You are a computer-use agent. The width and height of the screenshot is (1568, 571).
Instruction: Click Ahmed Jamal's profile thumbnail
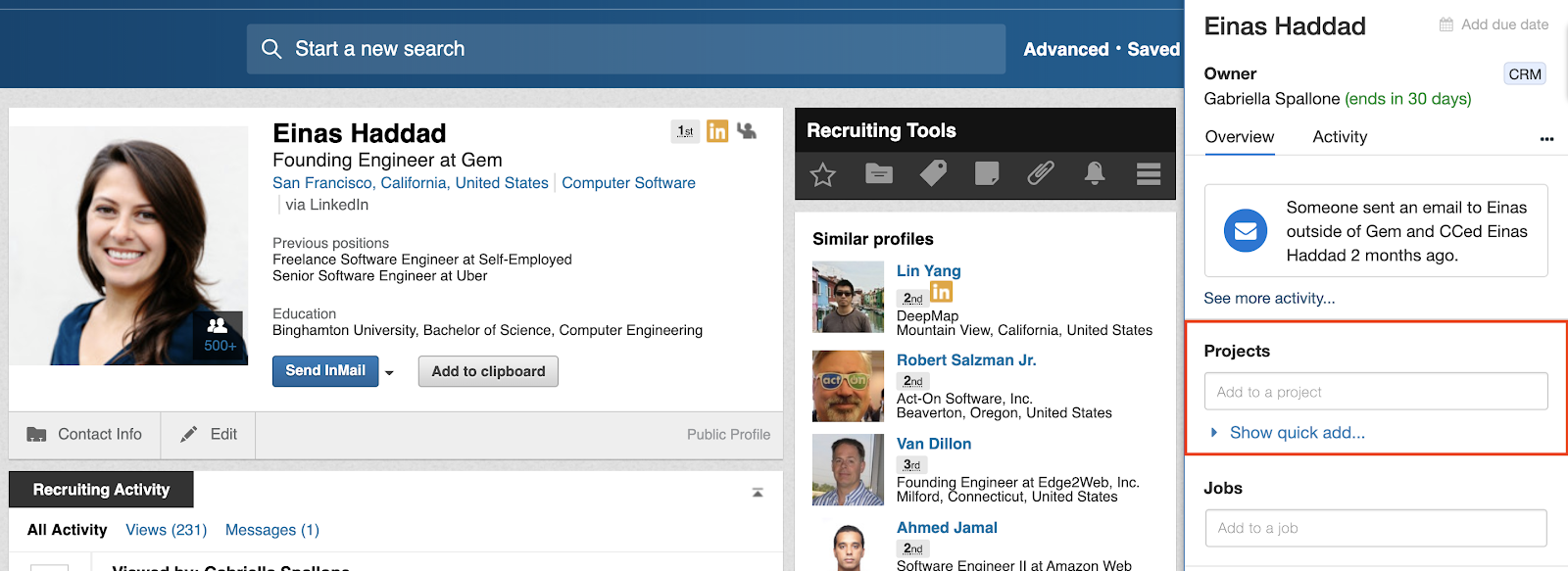(x=849, y=545)
